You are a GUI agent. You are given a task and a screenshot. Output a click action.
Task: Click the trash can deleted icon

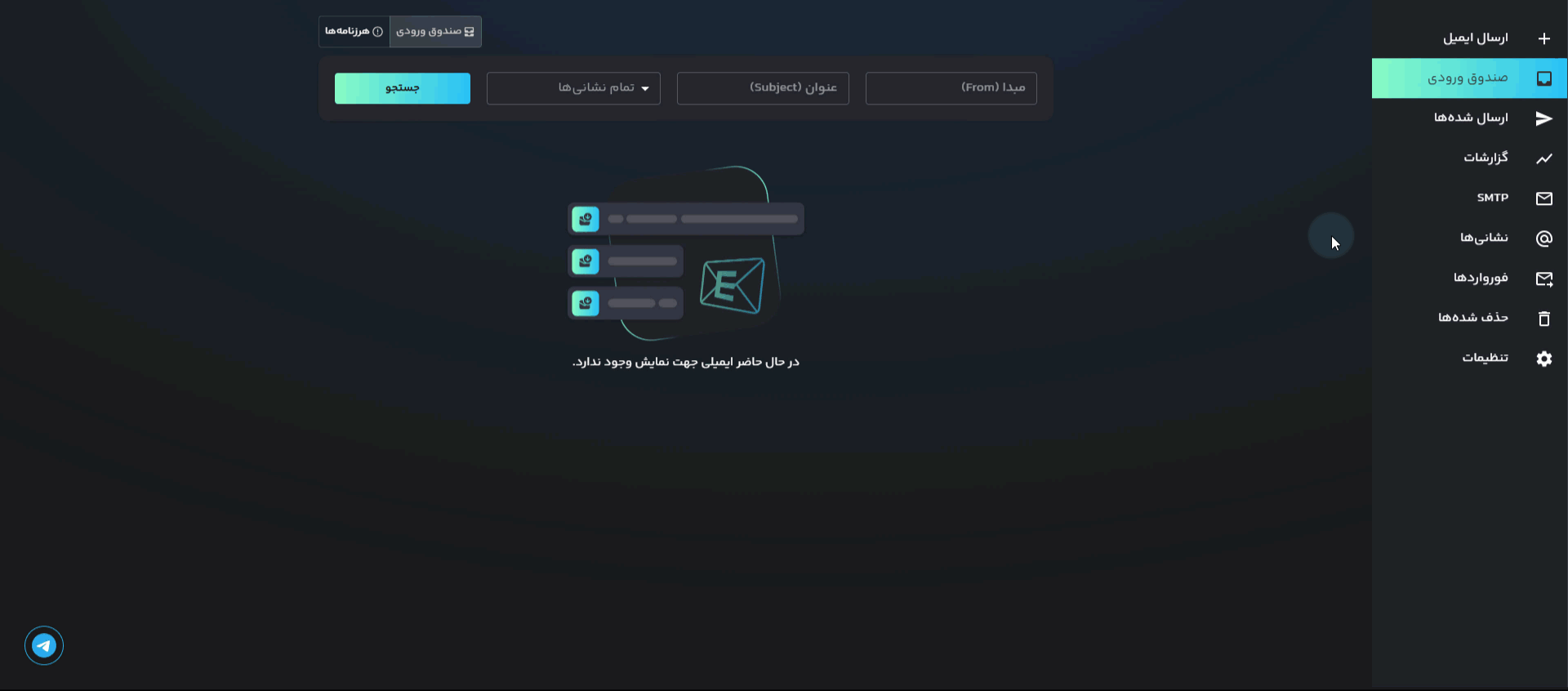(x=1543, y=319)
